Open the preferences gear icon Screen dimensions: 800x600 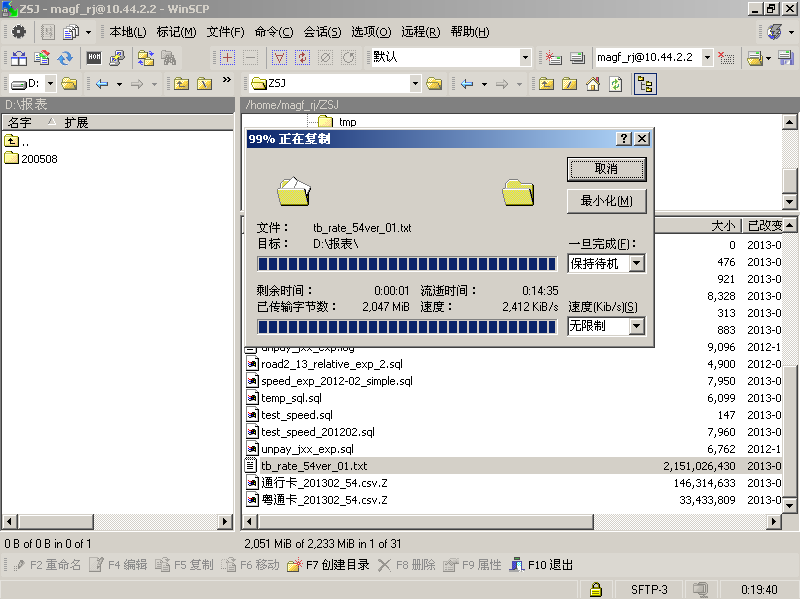19,32
